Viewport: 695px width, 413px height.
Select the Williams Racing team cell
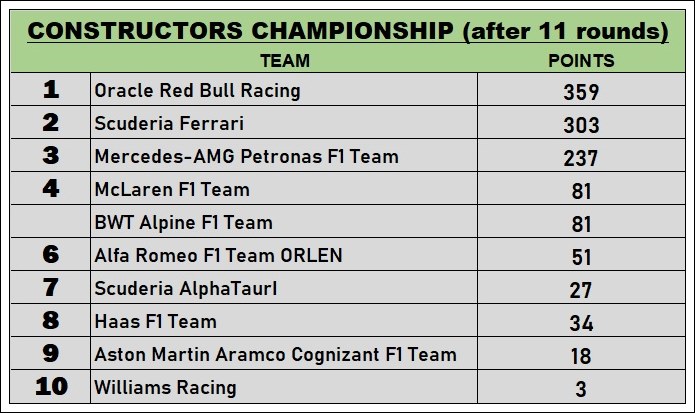pyautogui.click(x=165, y=387)
